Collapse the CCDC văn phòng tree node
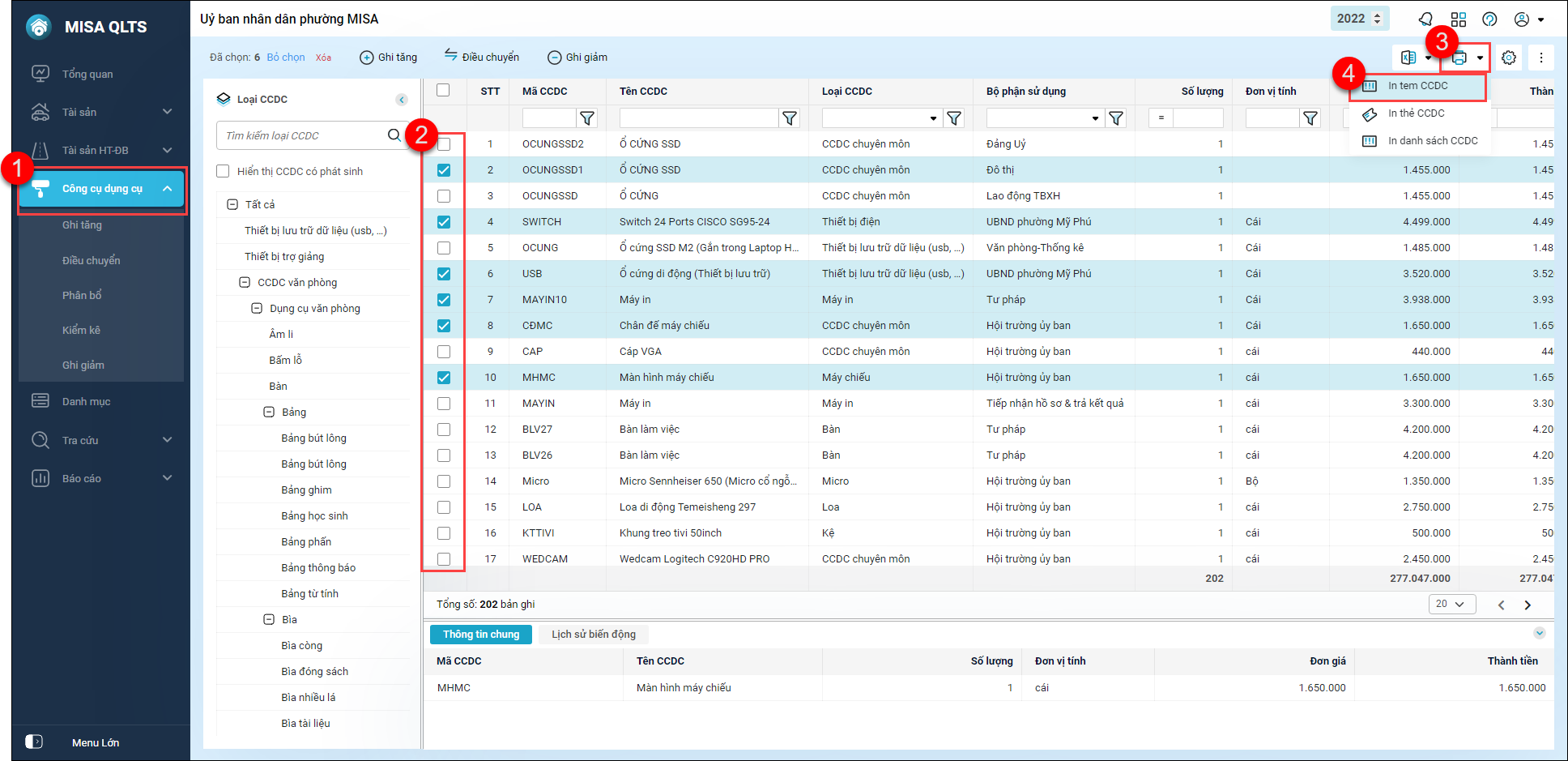 [x=245, y=282]
